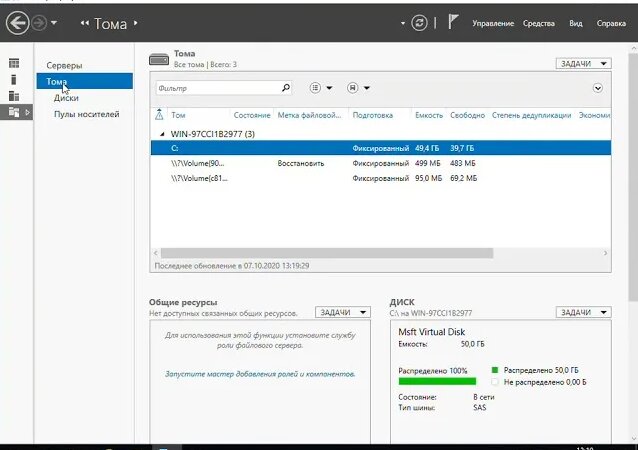Open the navigation history dropdown arrow

click(54, 23)
